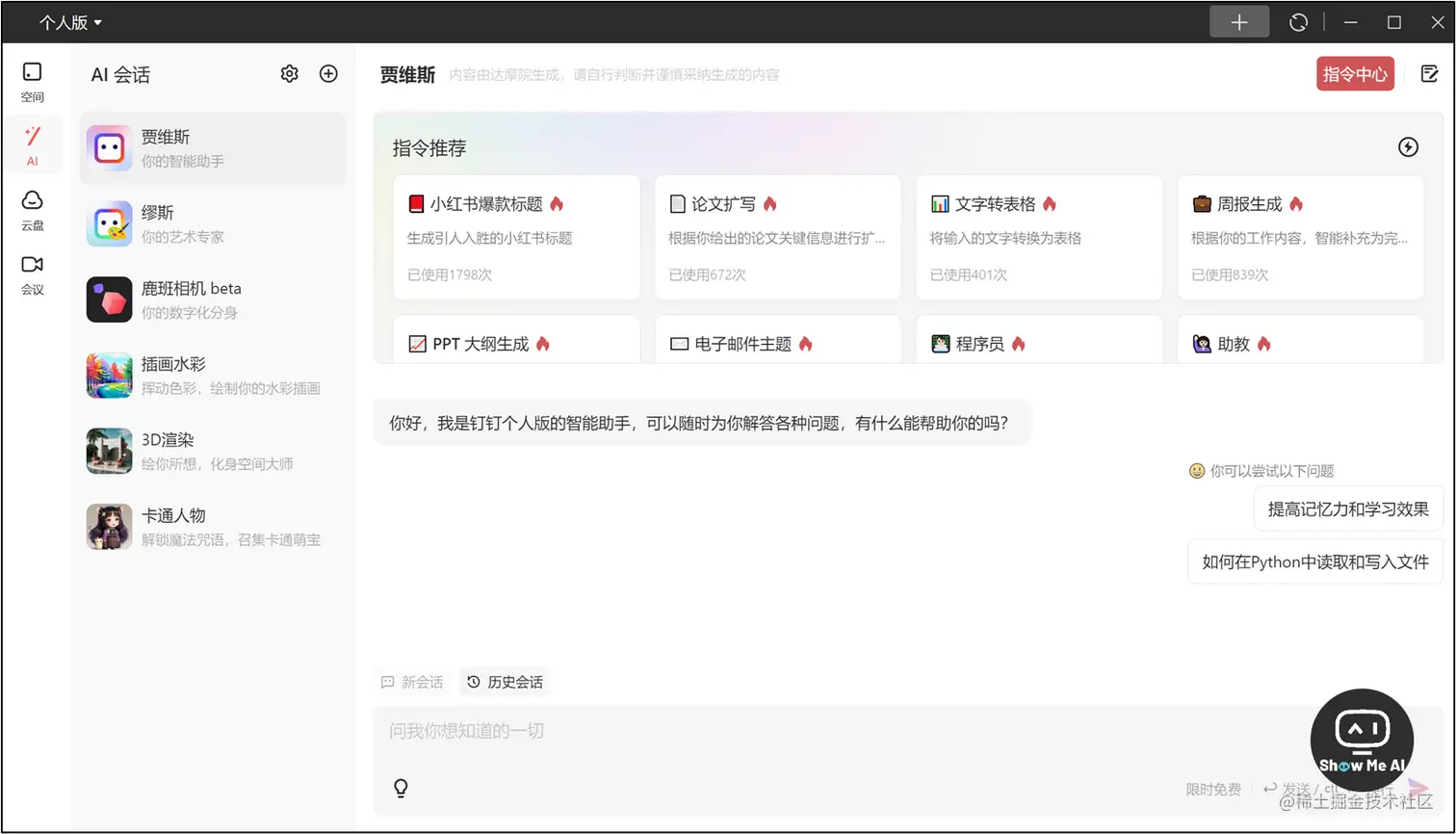Click the 已使用672次 usage count
Image resolution: width=1456 pixels, height=834 pixels.
tap(707, 274)
